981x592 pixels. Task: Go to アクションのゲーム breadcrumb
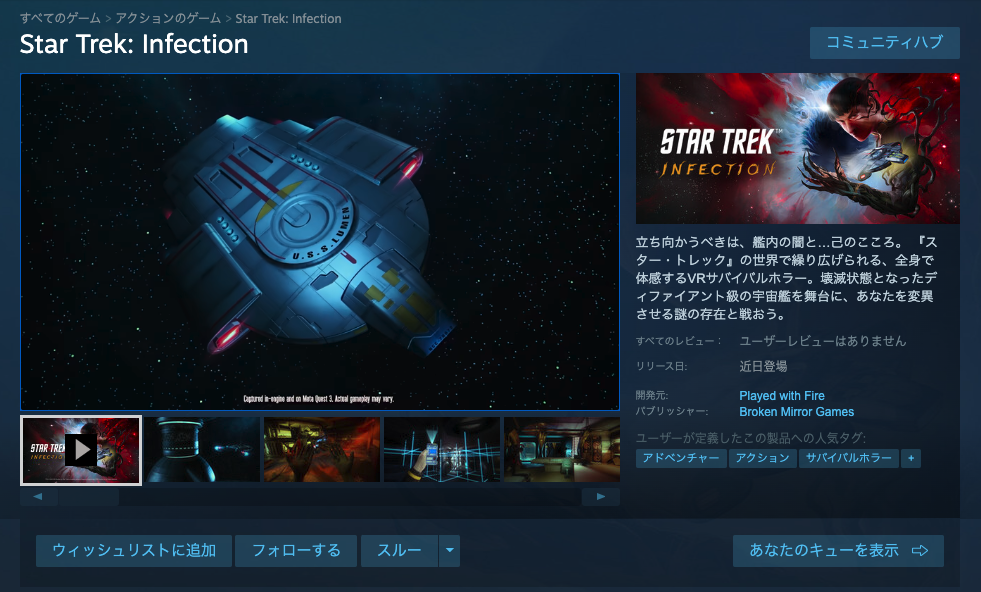coord(168,18)
